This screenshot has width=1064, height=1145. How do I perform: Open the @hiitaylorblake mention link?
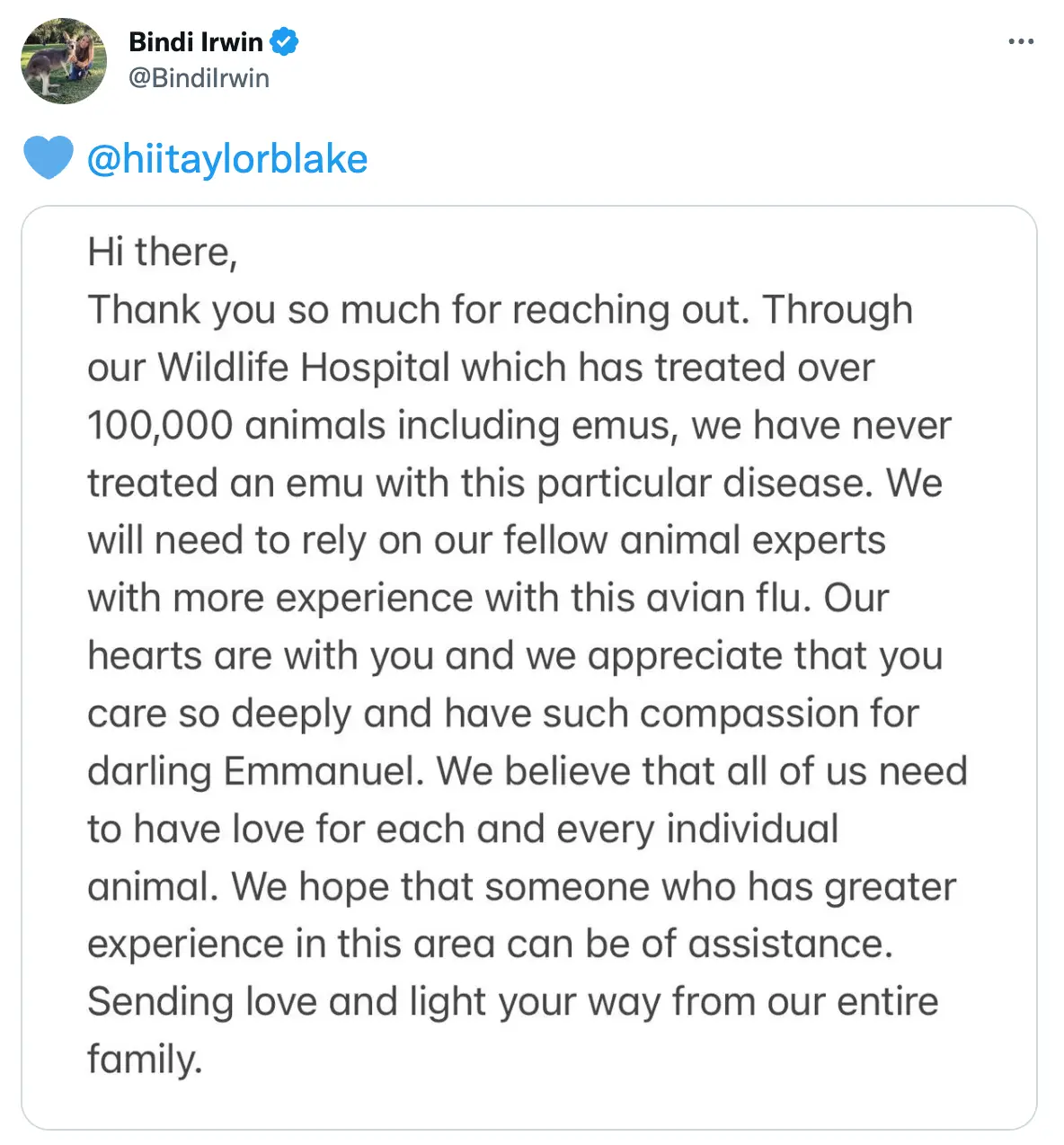tap(227, 159)
